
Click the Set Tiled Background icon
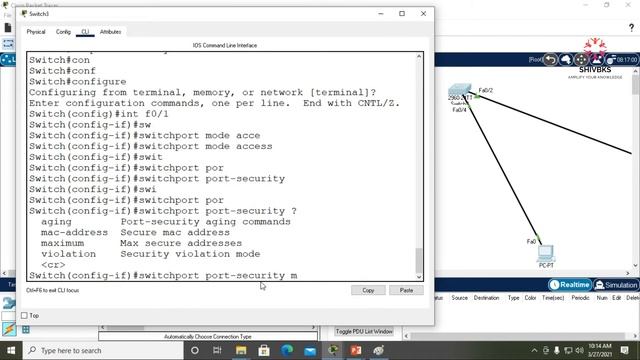(596, 60)
